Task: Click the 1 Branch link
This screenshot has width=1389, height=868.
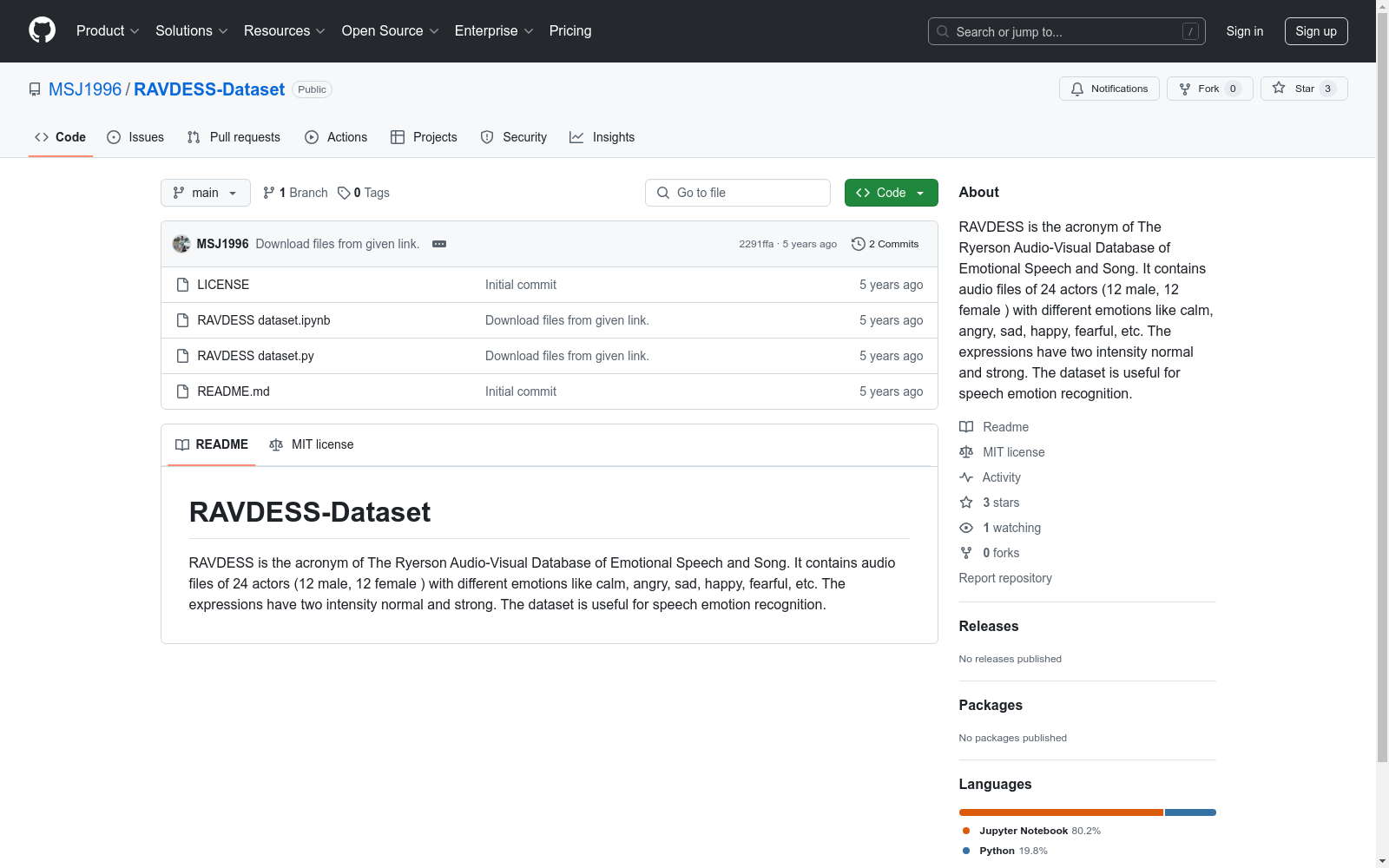Action: point(295,193)
